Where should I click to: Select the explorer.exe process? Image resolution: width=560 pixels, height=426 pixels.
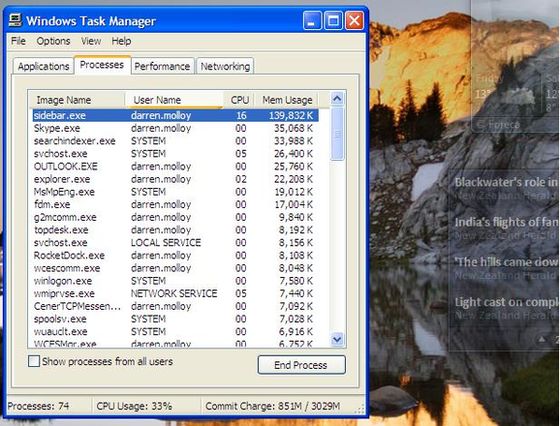[x=175, y=179]
